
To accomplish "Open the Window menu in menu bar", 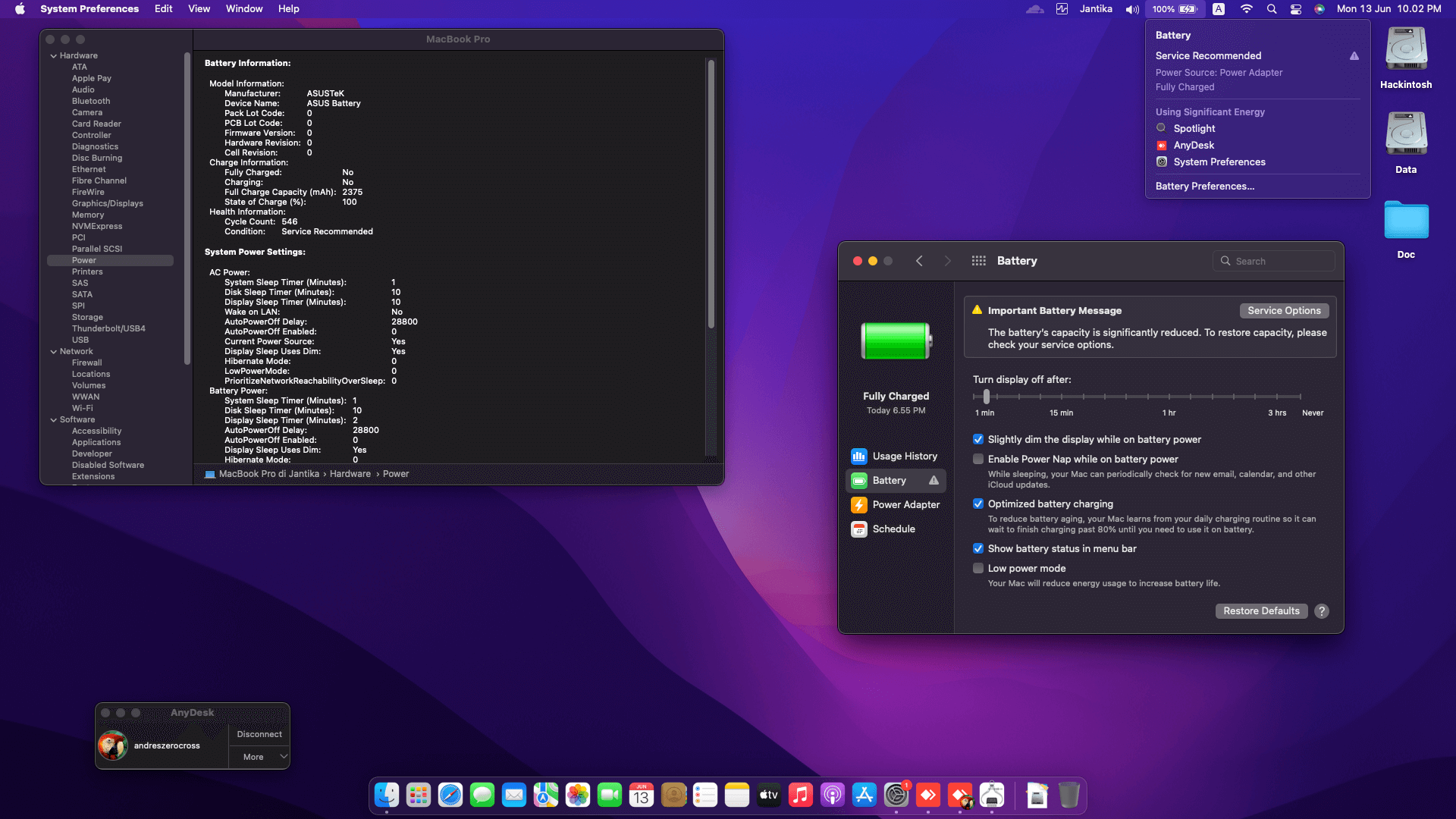I will click(243, 9).
